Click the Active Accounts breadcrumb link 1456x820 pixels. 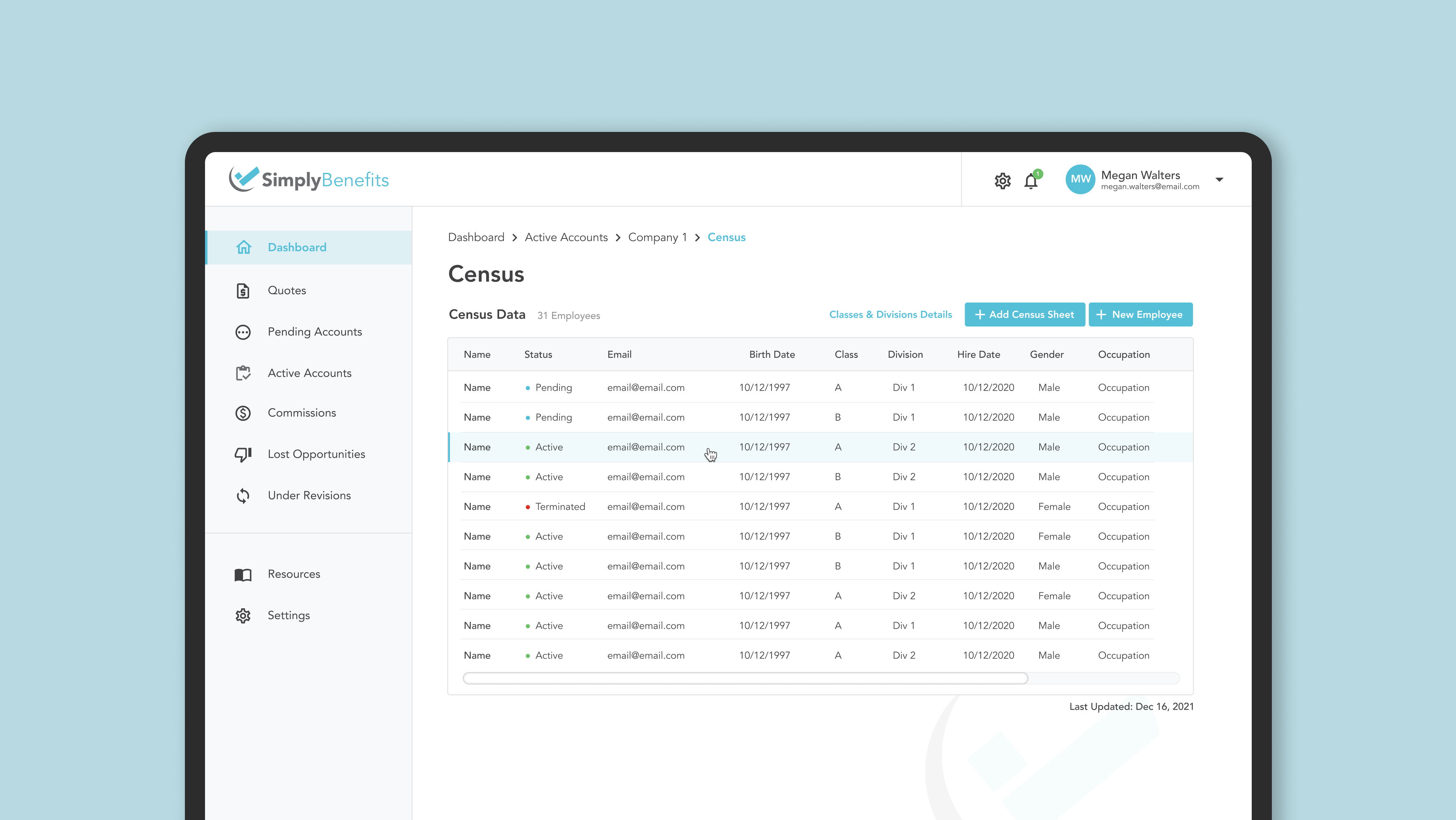click(566, 237)
